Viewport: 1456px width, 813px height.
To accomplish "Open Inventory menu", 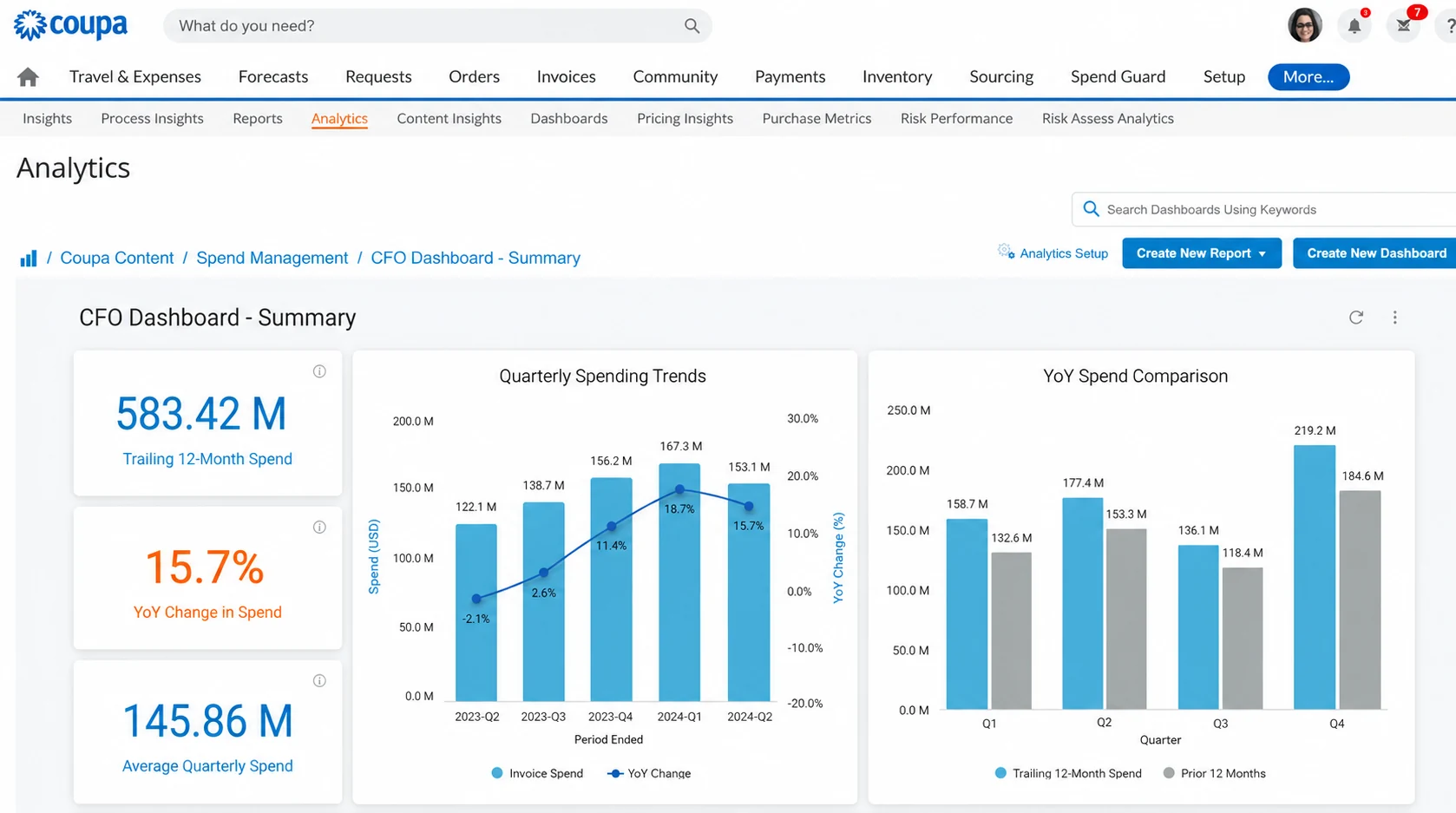I will [x=897, y=77].
